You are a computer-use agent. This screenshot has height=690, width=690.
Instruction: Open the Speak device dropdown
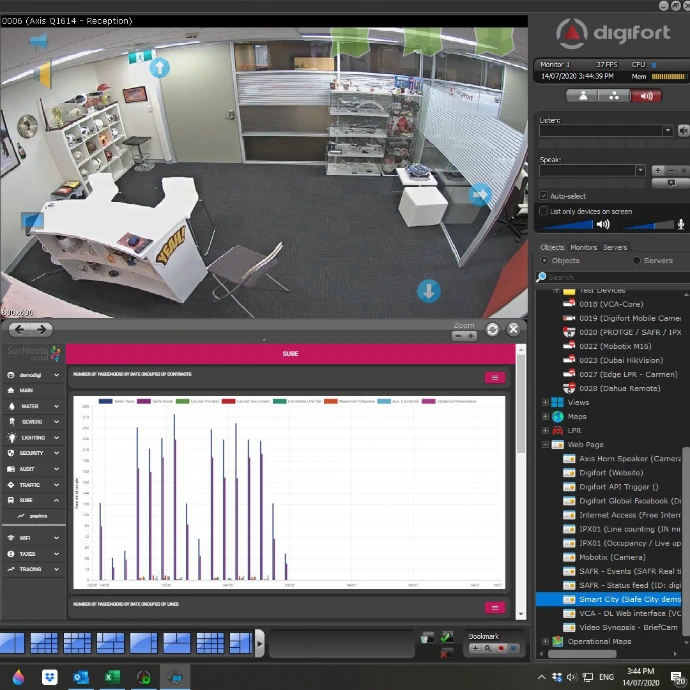[640, 170]
